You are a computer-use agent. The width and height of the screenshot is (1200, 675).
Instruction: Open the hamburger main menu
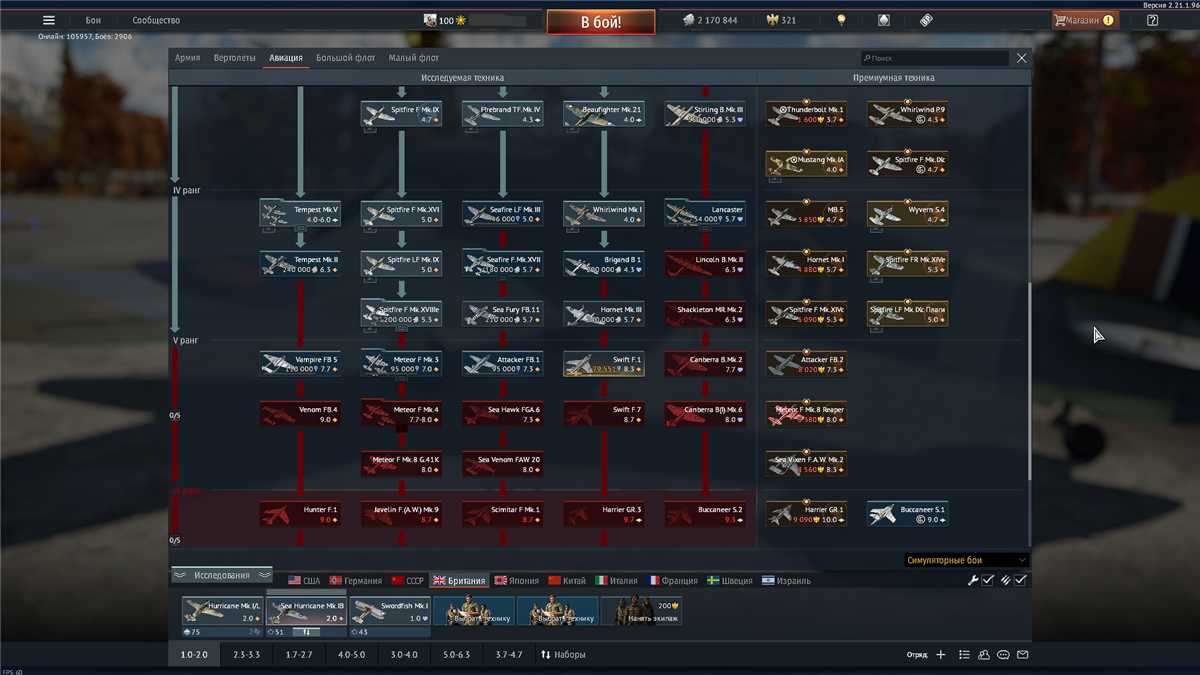point(48,20)
